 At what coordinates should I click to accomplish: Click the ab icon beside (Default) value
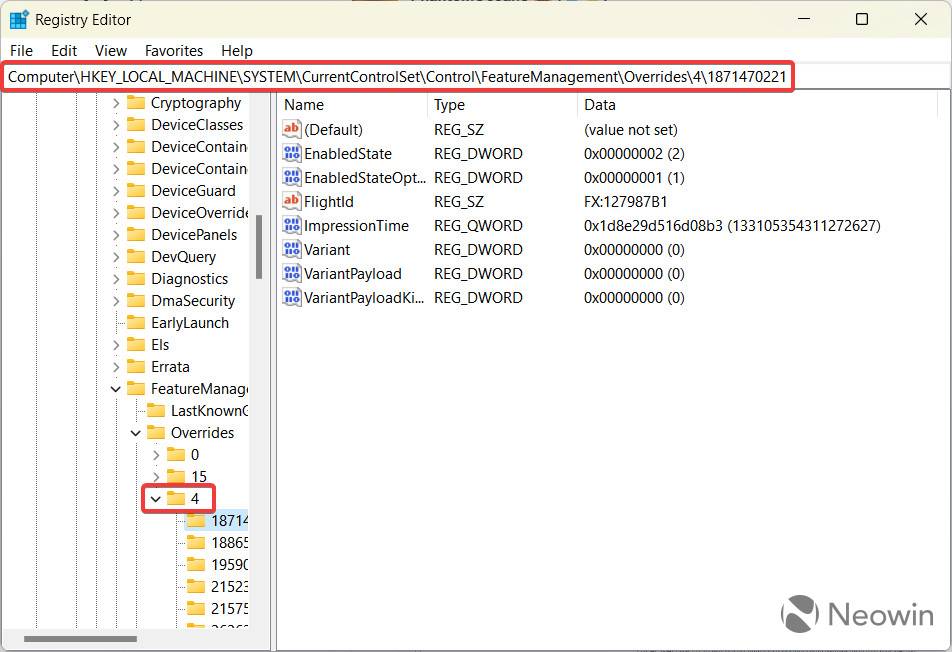290,129
